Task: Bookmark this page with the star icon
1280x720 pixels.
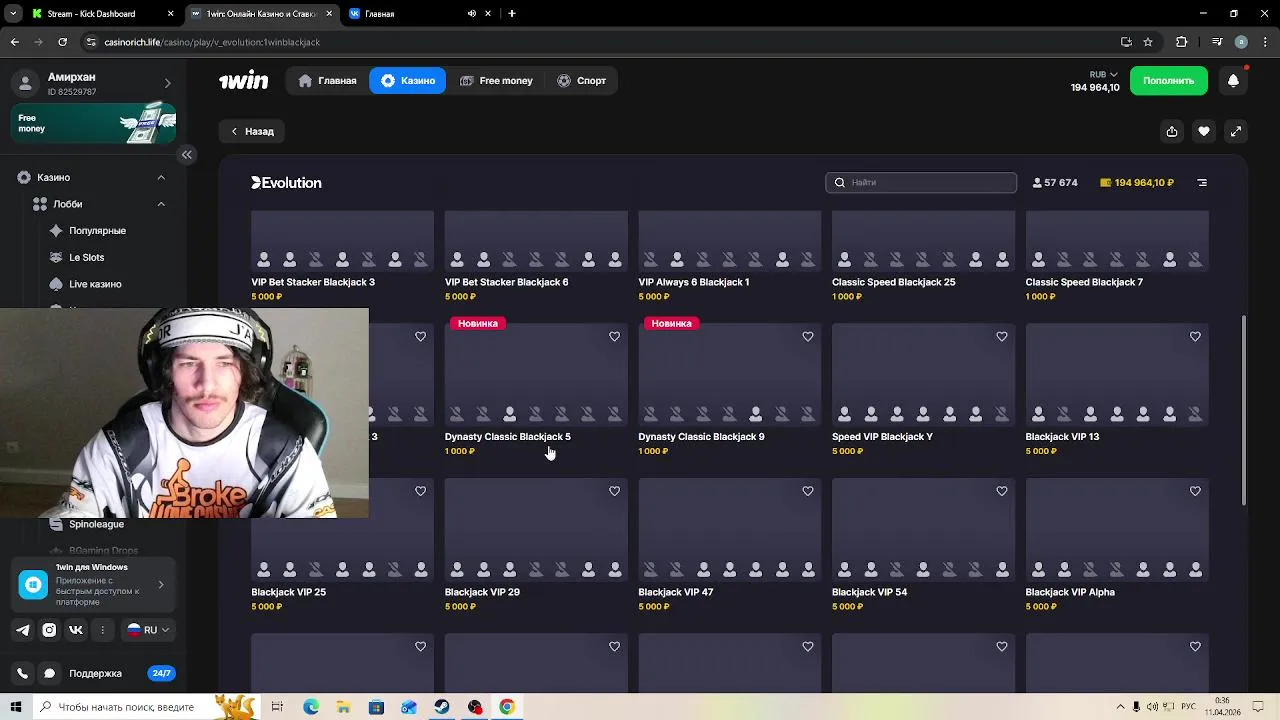Action: 1148,42
